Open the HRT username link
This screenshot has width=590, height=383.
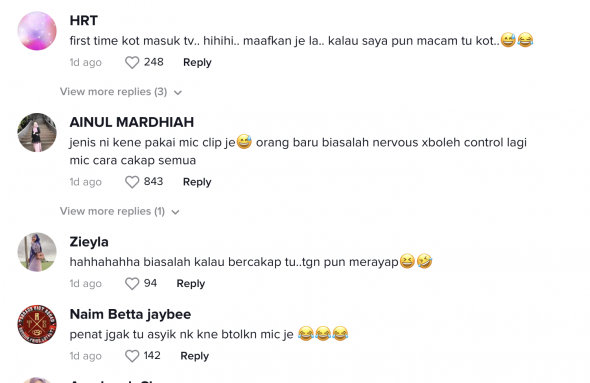click(x=84, y=20)
